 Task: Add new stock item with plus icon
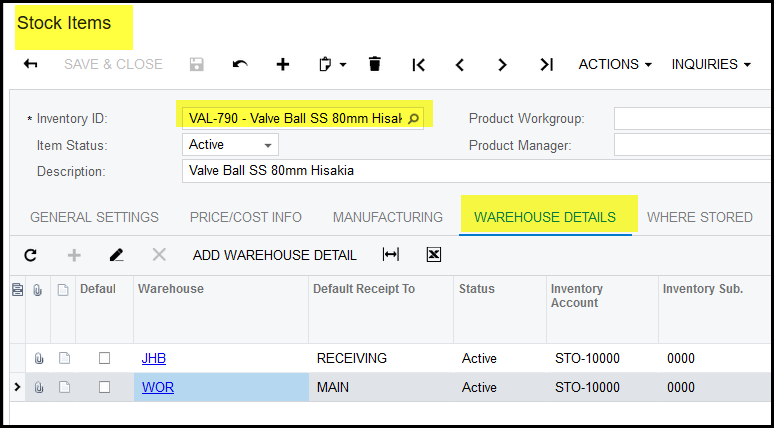(x=283, y=64)
